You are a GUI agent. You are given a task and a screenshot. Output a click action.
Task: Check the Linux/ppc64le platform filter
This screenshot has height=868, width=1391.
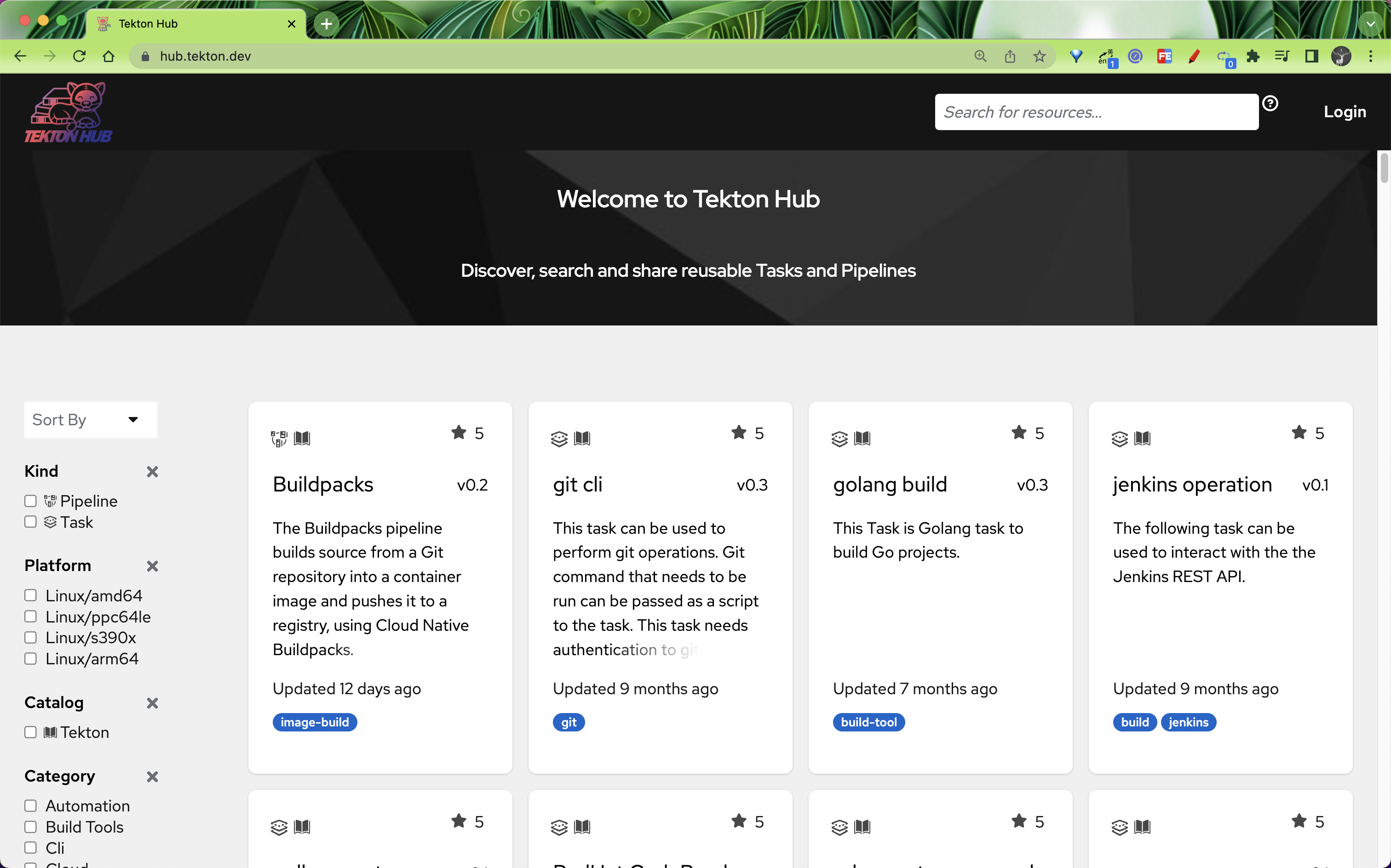coord(30,617)
